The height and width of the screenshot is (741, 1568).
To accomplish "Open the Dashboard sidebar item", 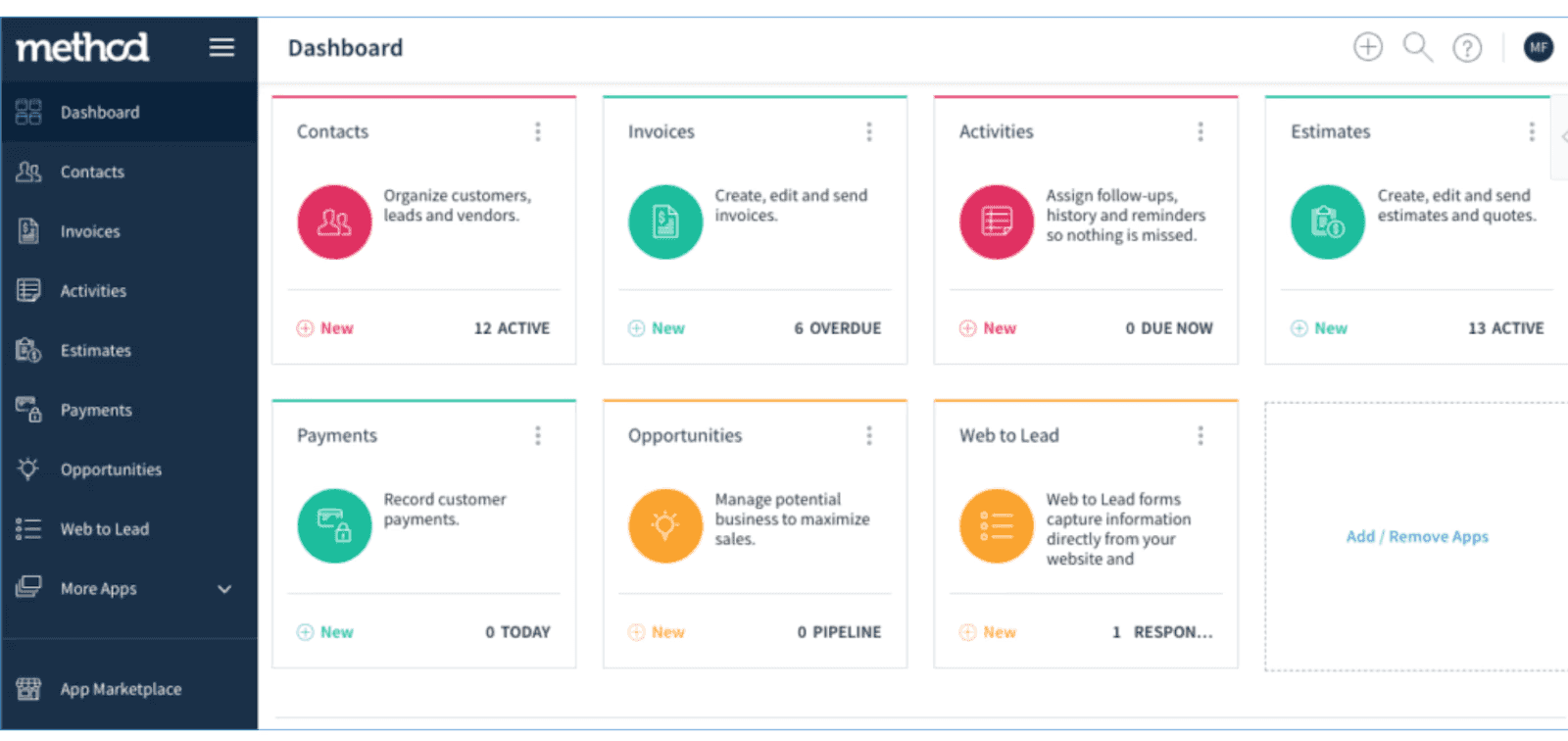I will click(x=128, y=112).
